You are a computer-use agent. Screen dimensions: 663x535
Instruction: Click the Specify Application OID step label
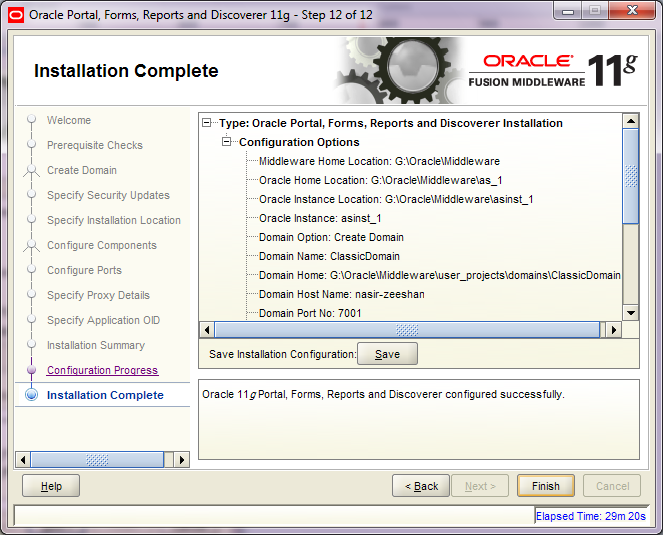(104, 320)
